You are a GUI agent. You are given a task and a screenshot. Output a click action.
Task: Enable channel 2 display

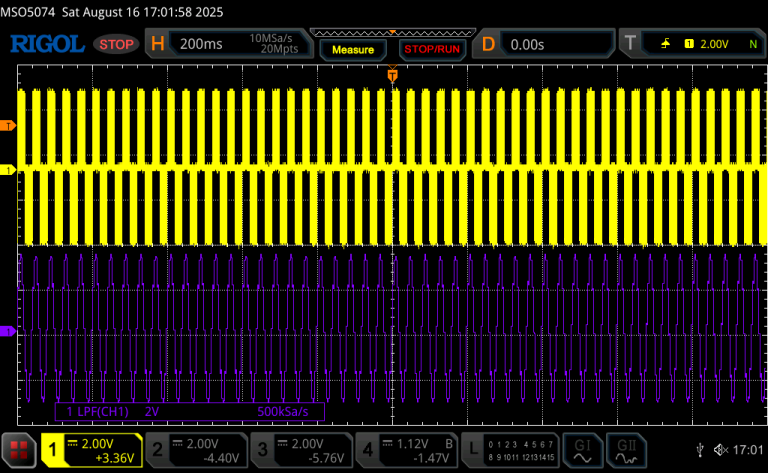[196, 450]
